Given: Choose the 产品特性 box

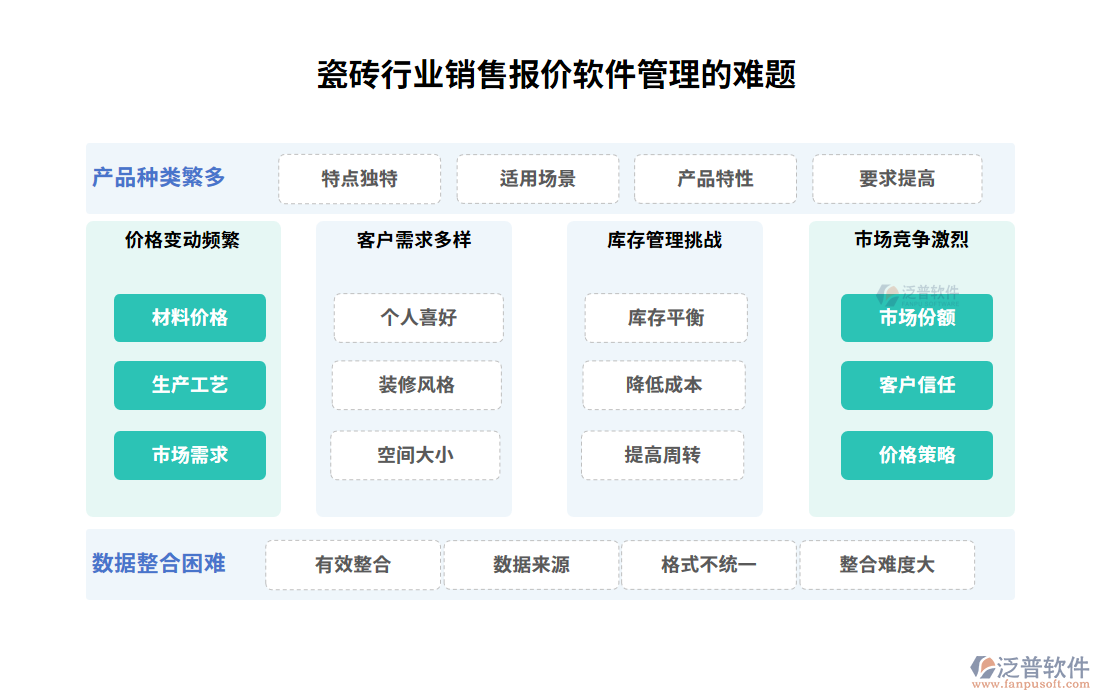Looking at the screenshot, I should coord(715,179).
